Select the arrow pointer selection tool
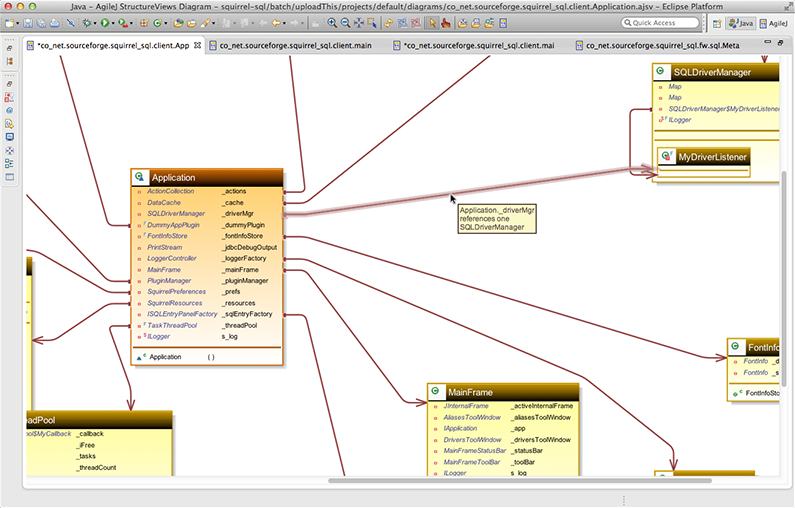795x508 pixels. coord(432,23)
